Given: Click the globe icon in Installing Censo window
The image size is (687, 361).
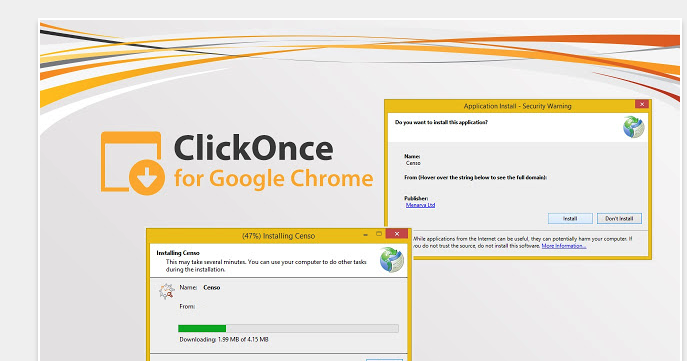Looking at the screenshot, I should (x=392, y=260).
